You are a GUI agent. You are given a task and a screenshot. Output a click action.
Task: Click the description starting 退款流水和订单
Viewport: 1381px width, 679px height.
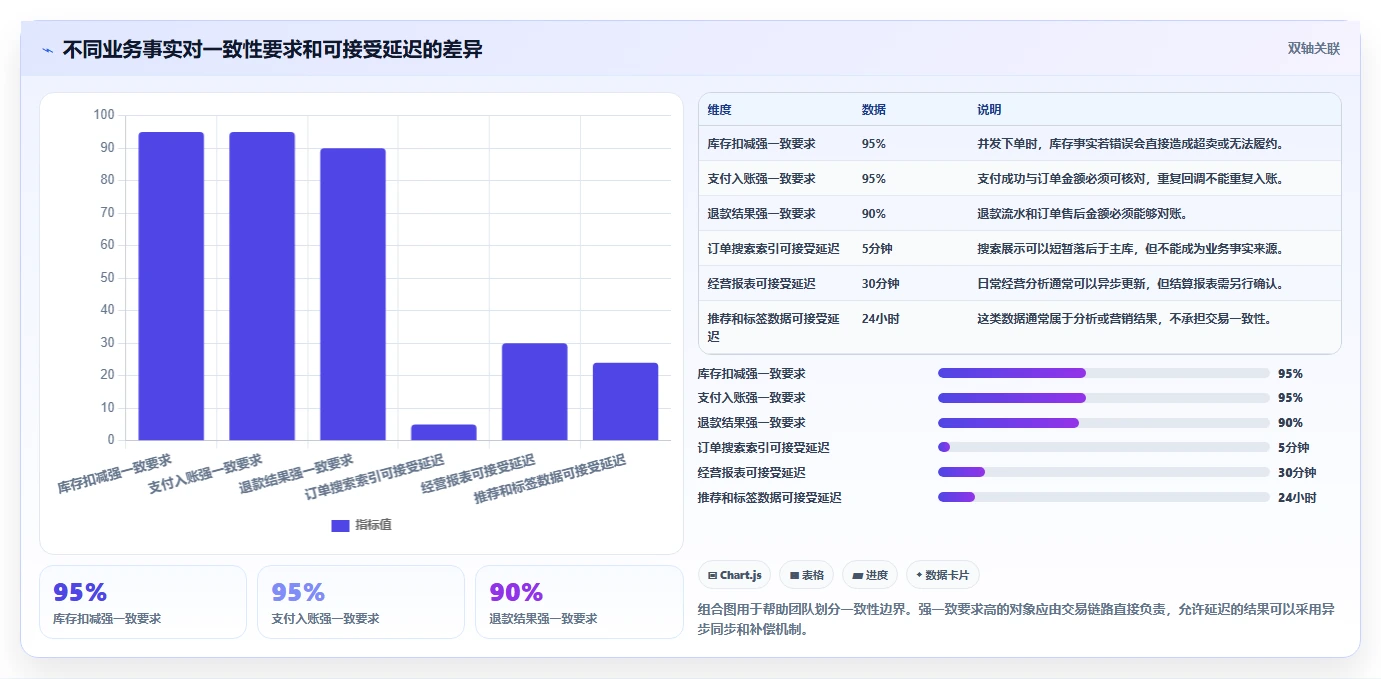1082,214
